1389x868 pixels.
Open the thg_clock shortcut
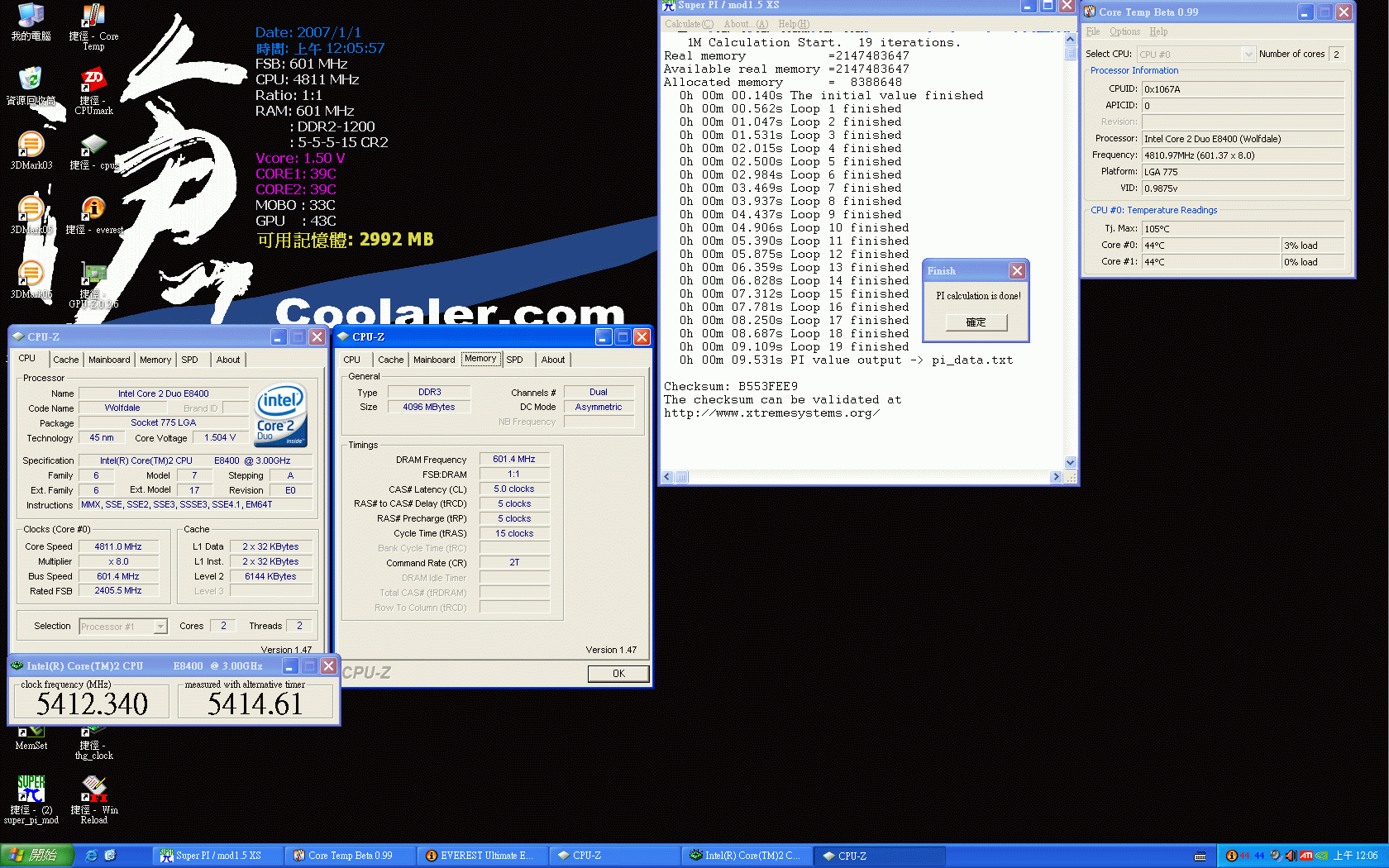[x=93, y=742]
